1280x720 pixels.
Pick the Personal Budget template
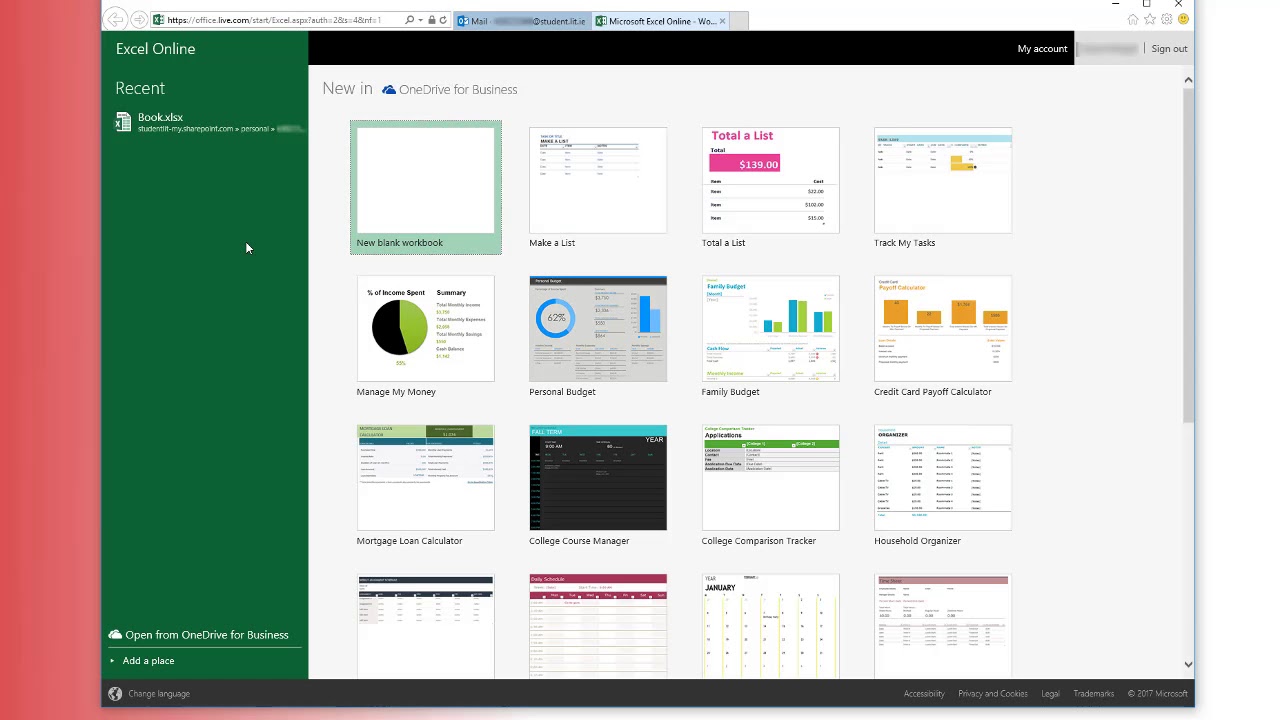coord(598,336)
